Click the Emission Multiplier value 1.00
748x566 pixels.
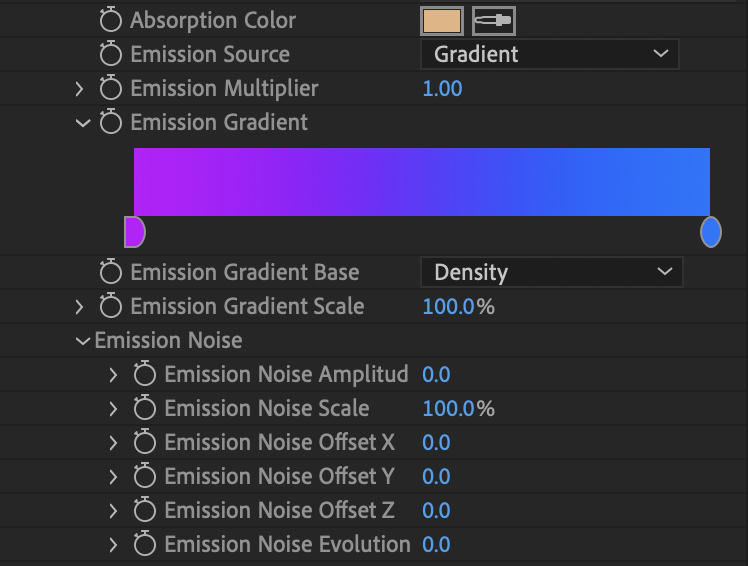(x=442, y=89)
